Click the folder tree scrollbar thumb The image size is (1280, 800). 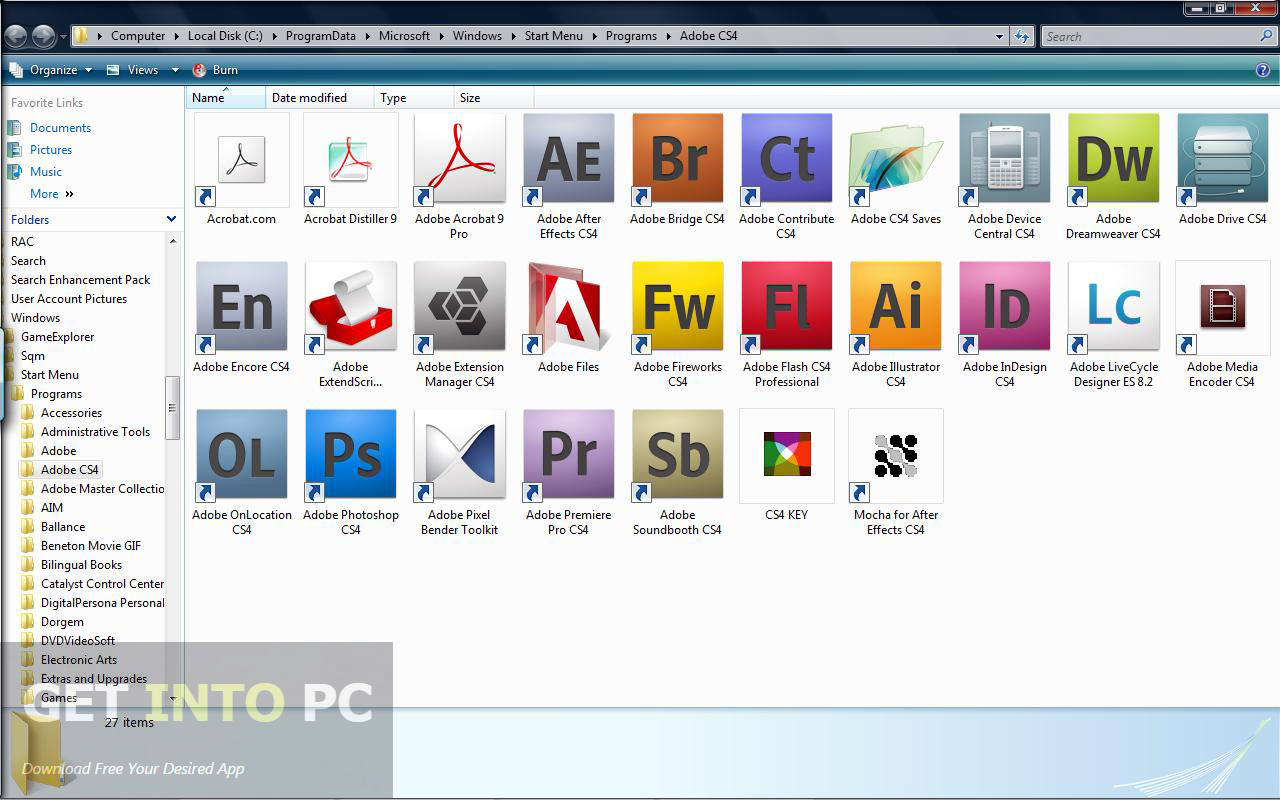(x=172, y=407)
